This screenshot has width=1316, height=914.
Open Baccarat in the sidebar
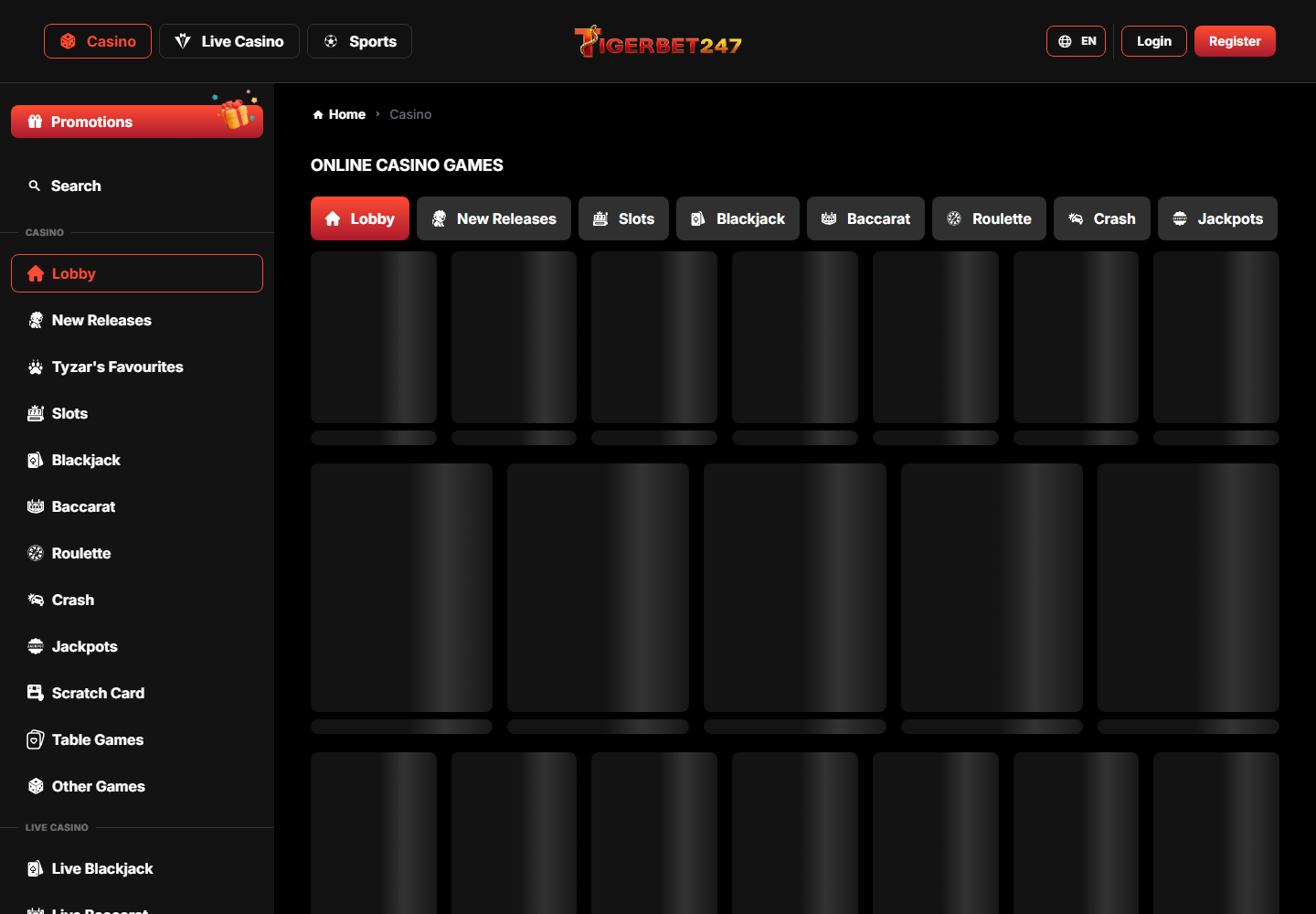coord(137,506)
